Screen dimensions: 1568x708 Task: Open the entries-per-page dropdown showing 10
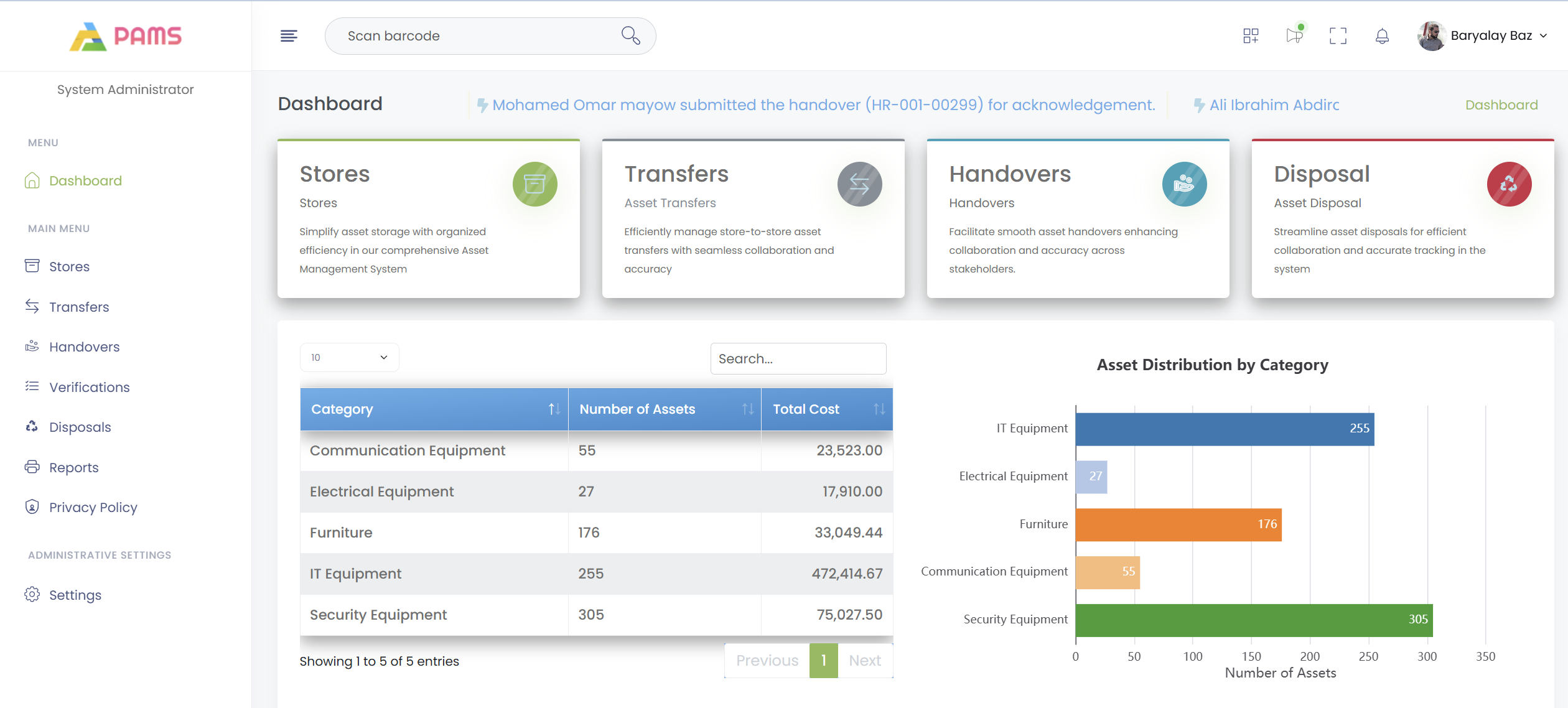click(349, 358)
